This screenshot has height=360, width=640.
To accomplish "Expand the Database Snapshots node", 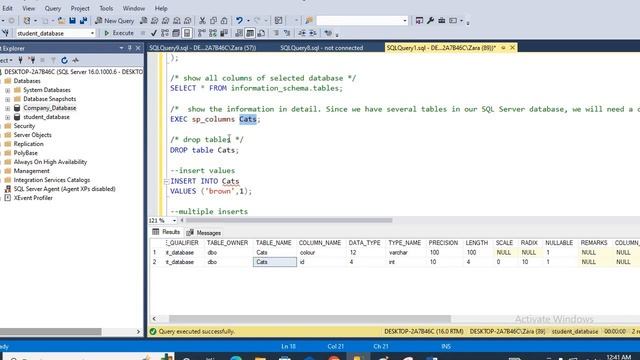I will tap(7, 99).
